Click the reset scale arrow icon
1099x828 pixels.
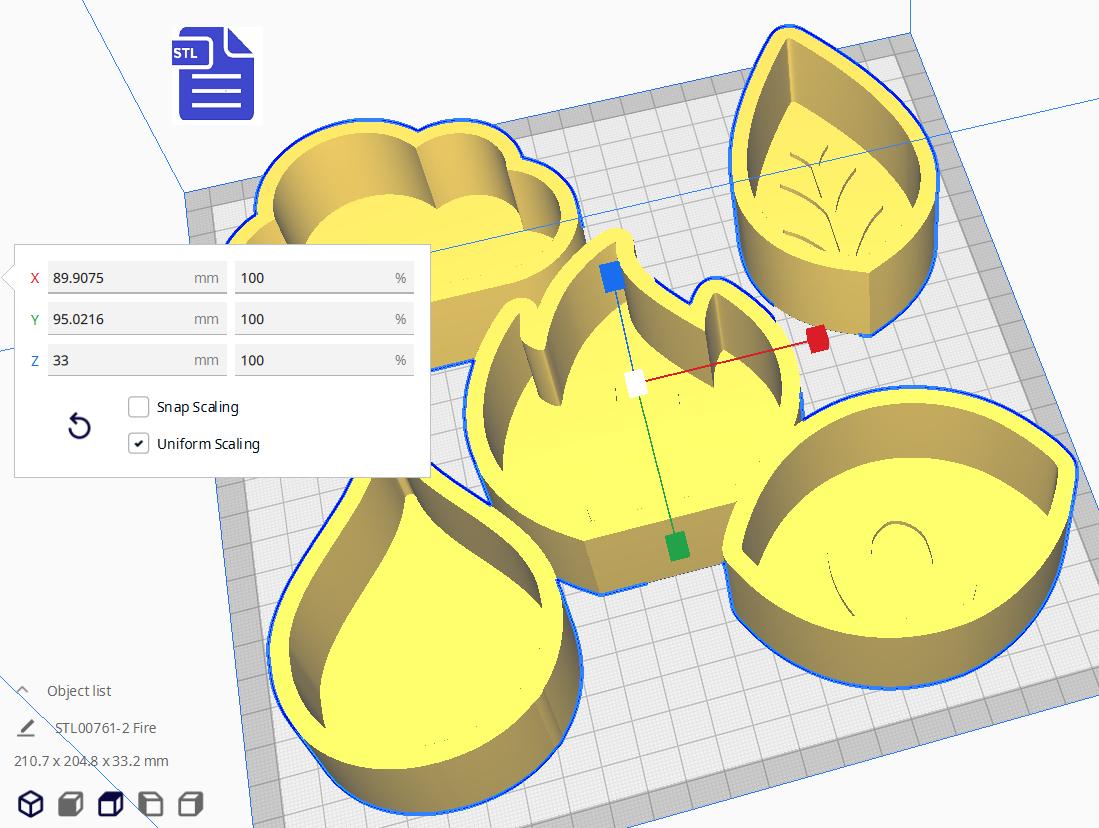pyautogui.click(x=79, y=426)
